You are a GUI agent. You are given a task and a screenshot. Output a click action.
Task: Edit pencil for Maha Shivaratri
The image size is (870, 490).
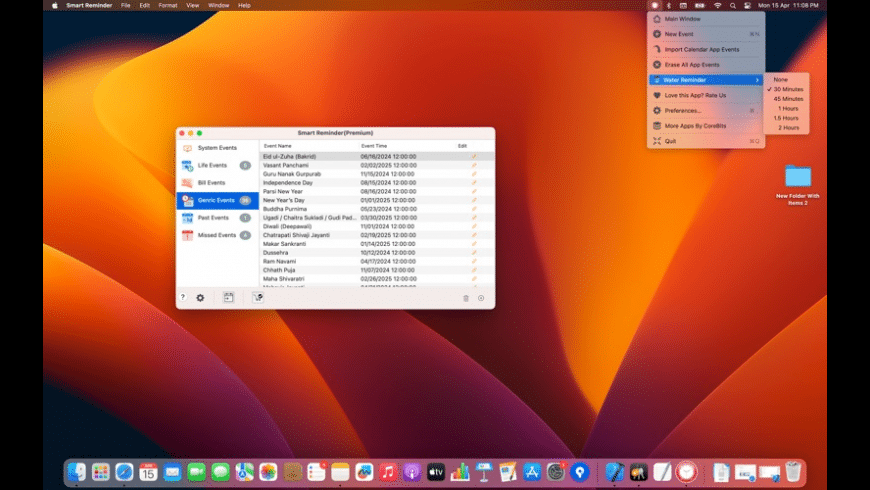[474, 279]
